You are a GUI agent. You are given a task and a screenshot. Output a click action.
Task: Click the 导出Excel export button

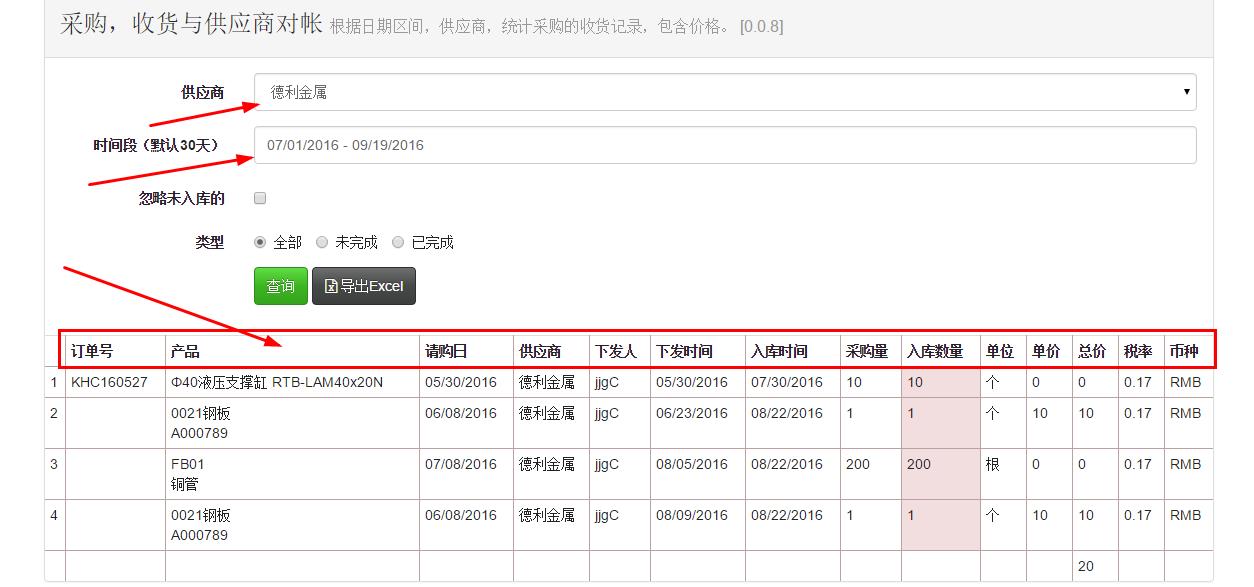click(364, 286)
